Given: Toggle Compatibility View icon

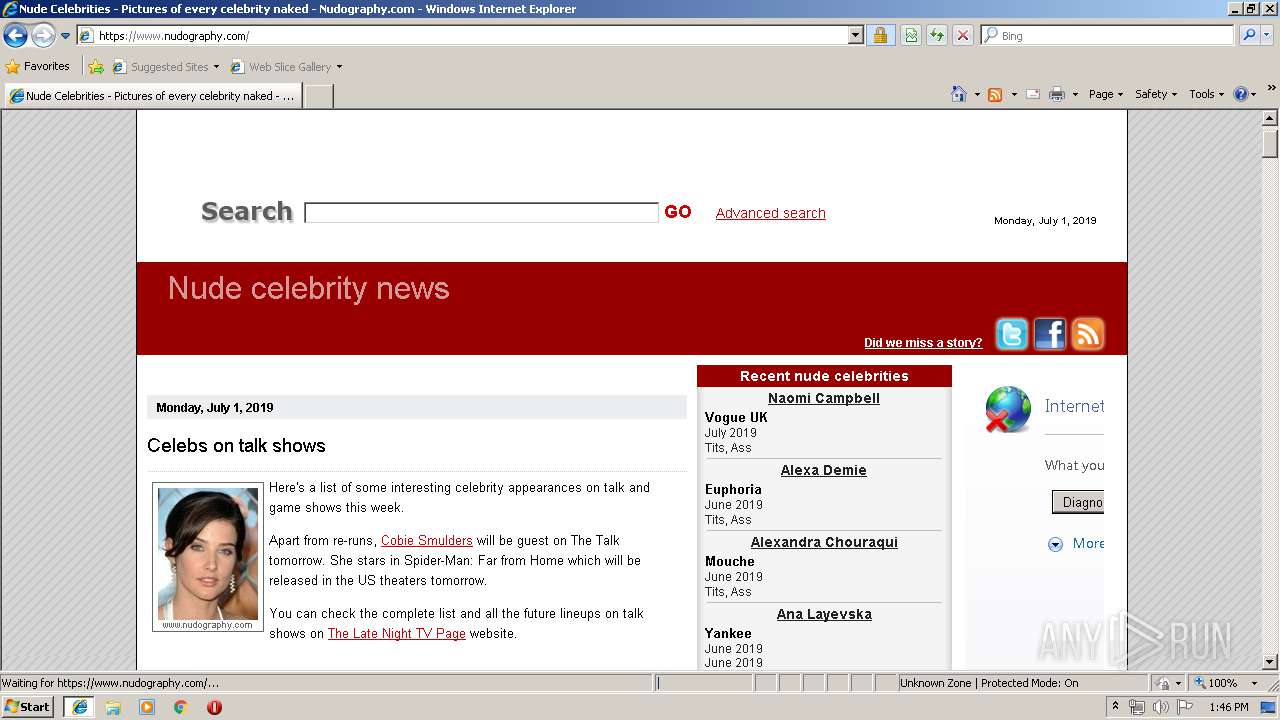Looking at the screenshot, I should tap(911, 36).
